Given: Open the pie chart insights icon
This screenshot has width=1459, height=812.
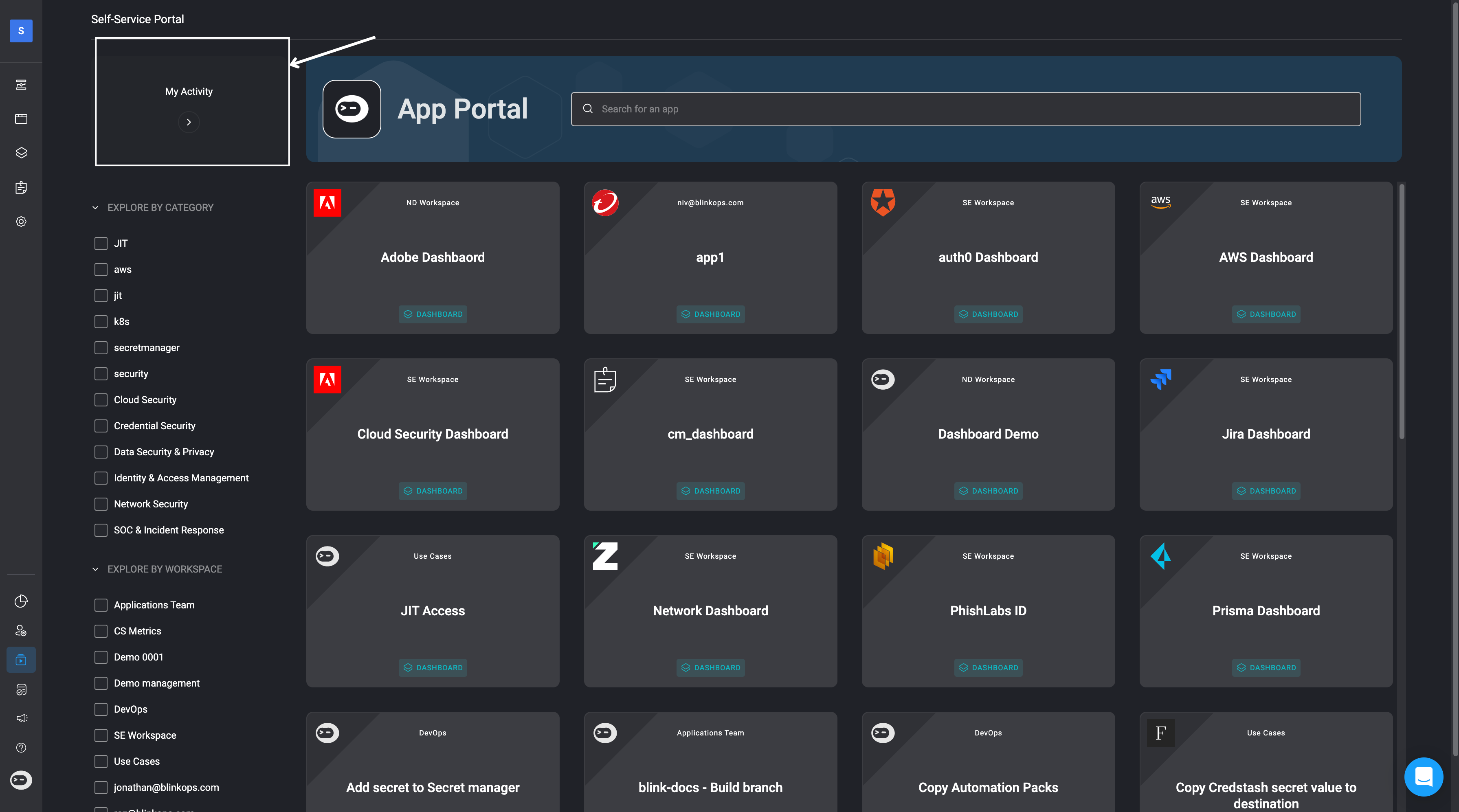Looking at the screenshot, I should (21, 601).
